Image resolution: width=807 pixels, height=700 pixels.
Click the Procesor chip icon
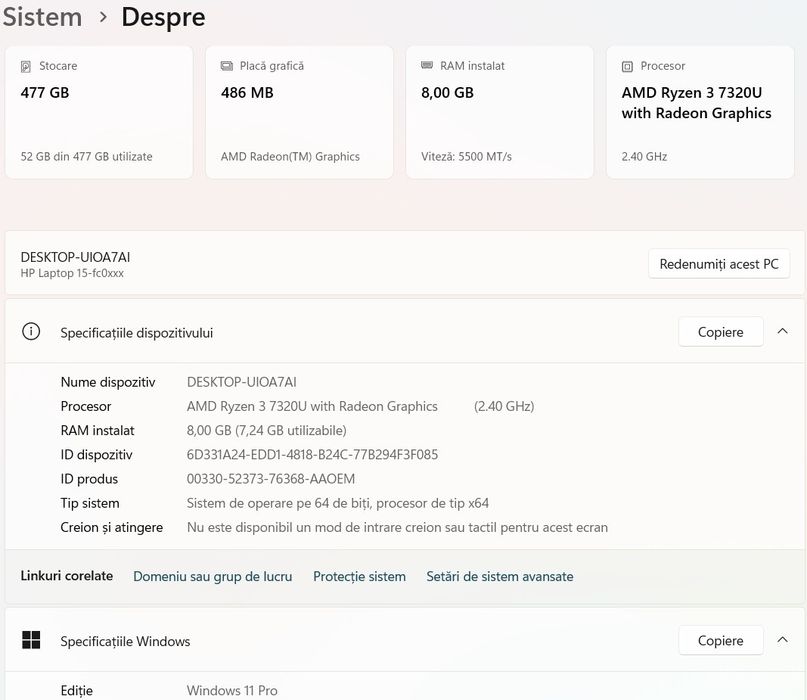627,67
